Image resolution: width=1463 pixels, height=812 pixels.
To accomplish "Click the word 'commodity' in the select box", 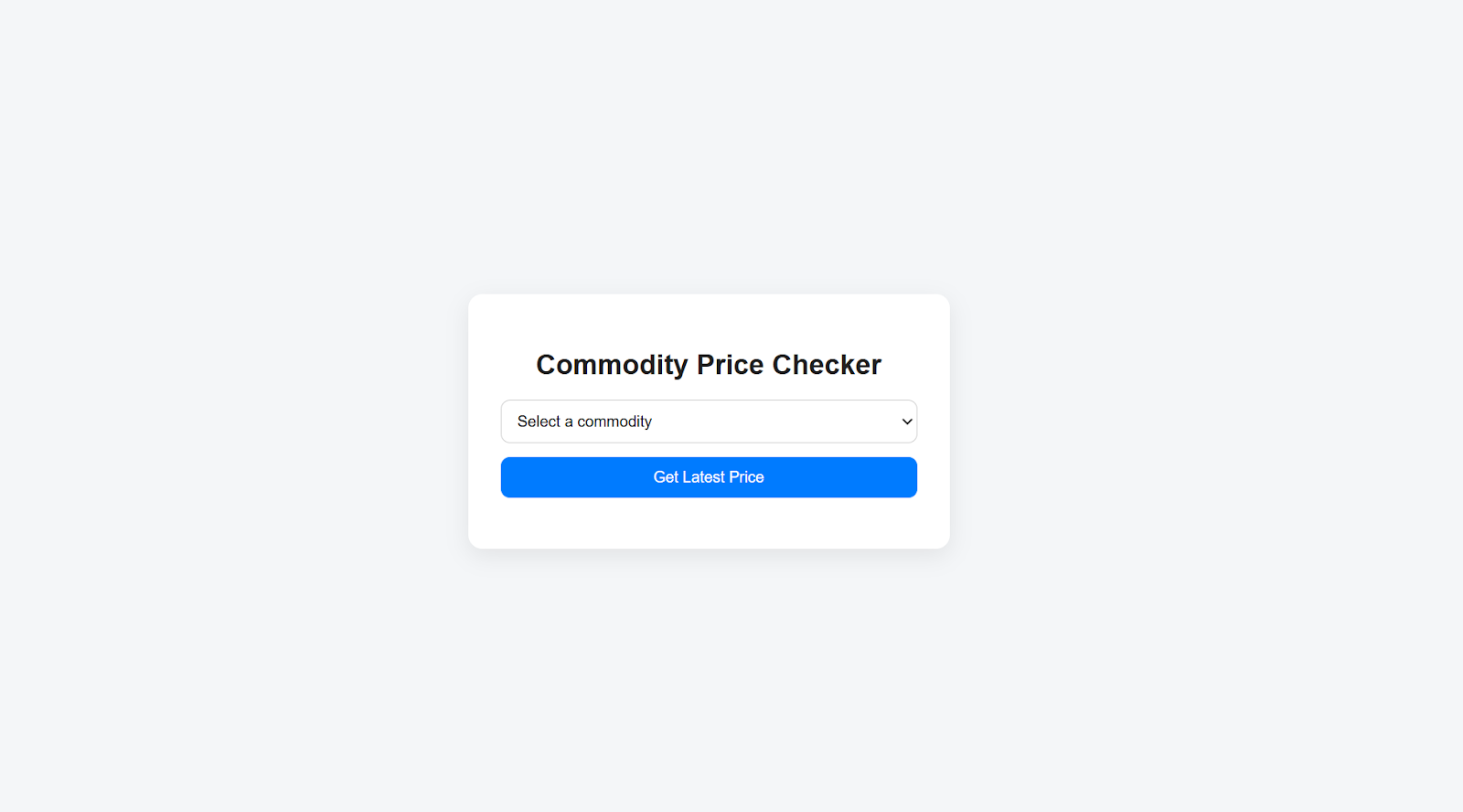I will point(614,422).
